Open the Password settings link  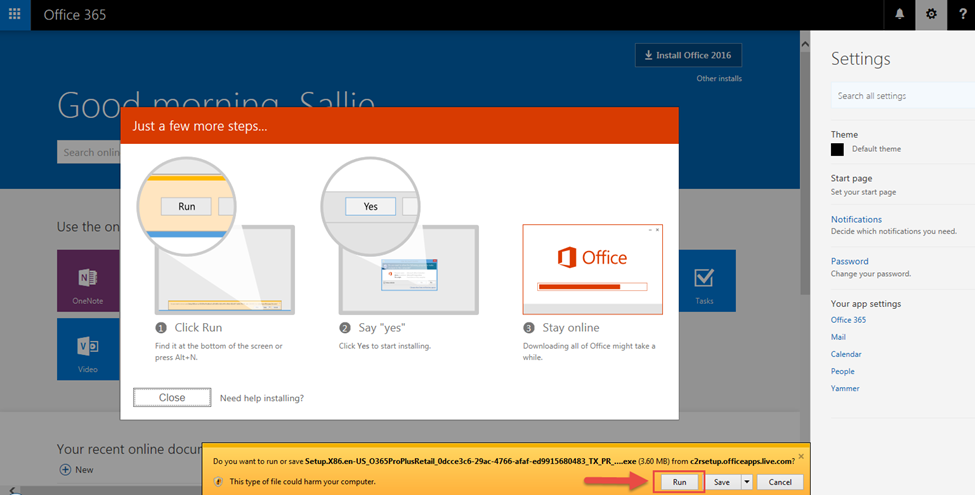(849, 261)
